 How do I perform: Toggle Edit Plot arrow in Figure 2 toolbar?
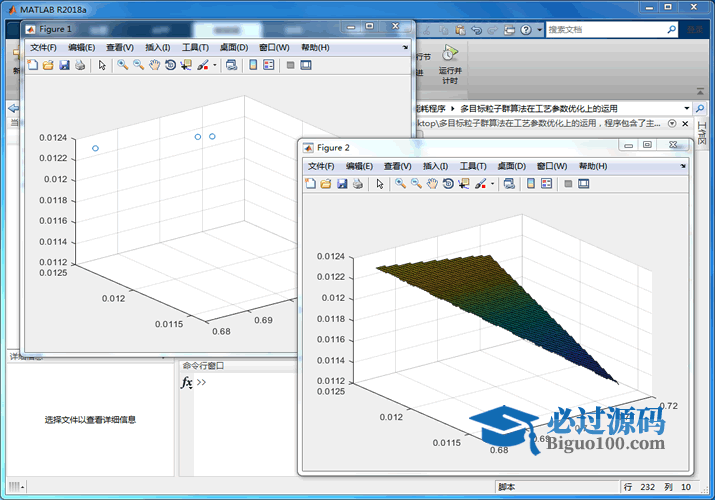pos(379,184)
